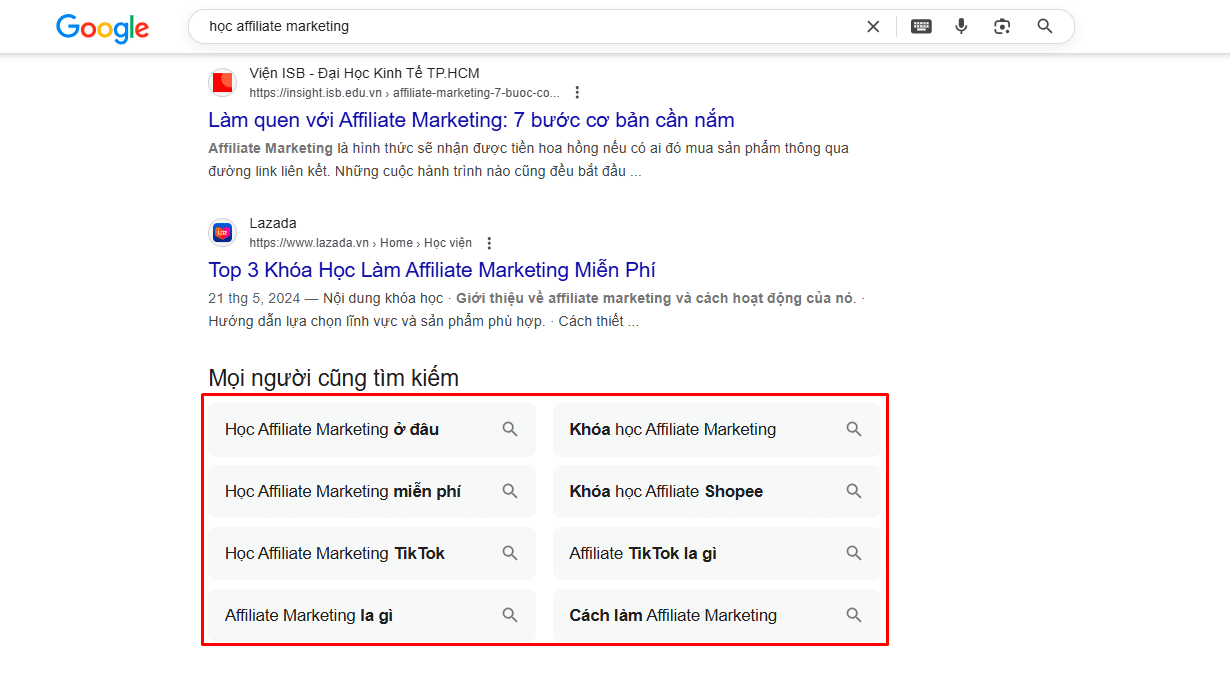Click inside the search input field
The width and height of the screenshot is (1230, 676).
coord(520,27)
